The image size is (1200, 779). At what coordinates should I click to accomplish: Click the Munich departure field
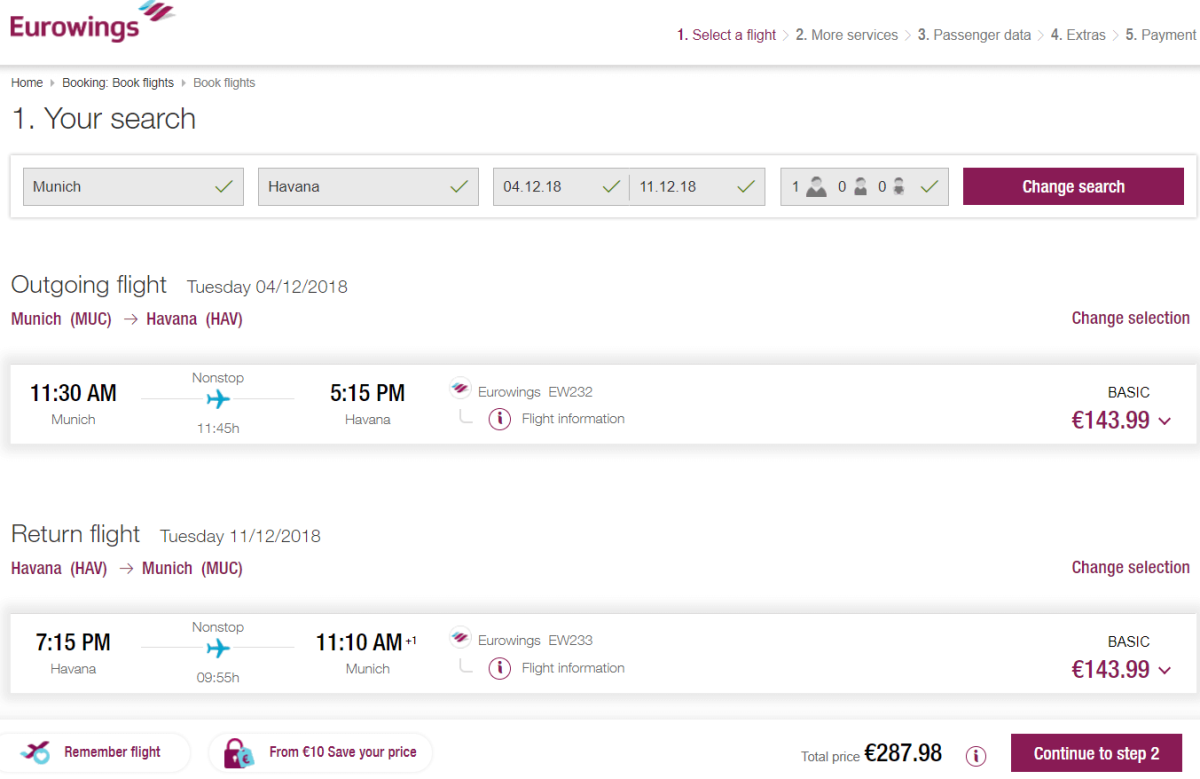[133, 187]
